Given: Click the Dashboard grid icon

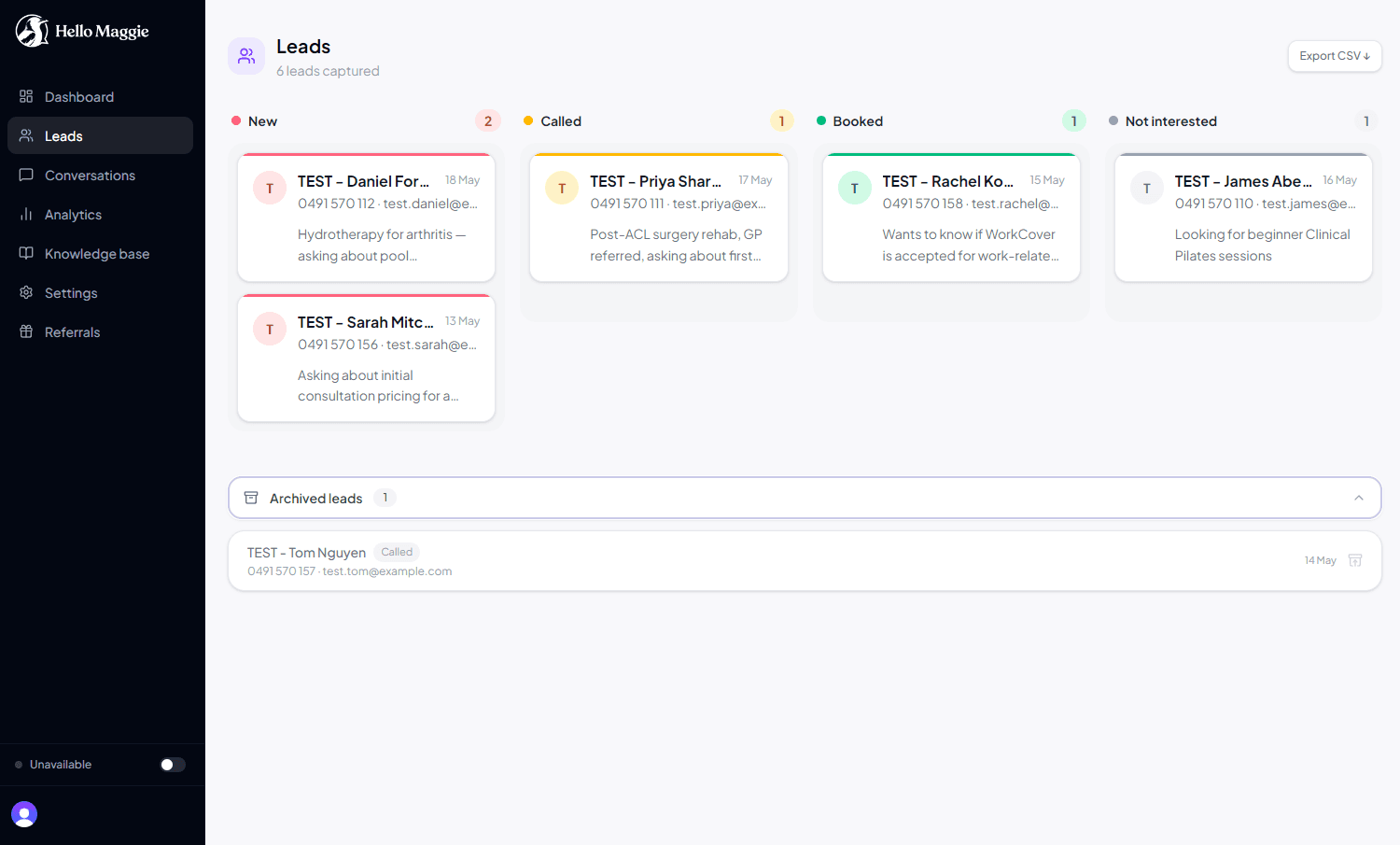Looking at the screenshot, I should pyautogui.click(x=26, y=96).
